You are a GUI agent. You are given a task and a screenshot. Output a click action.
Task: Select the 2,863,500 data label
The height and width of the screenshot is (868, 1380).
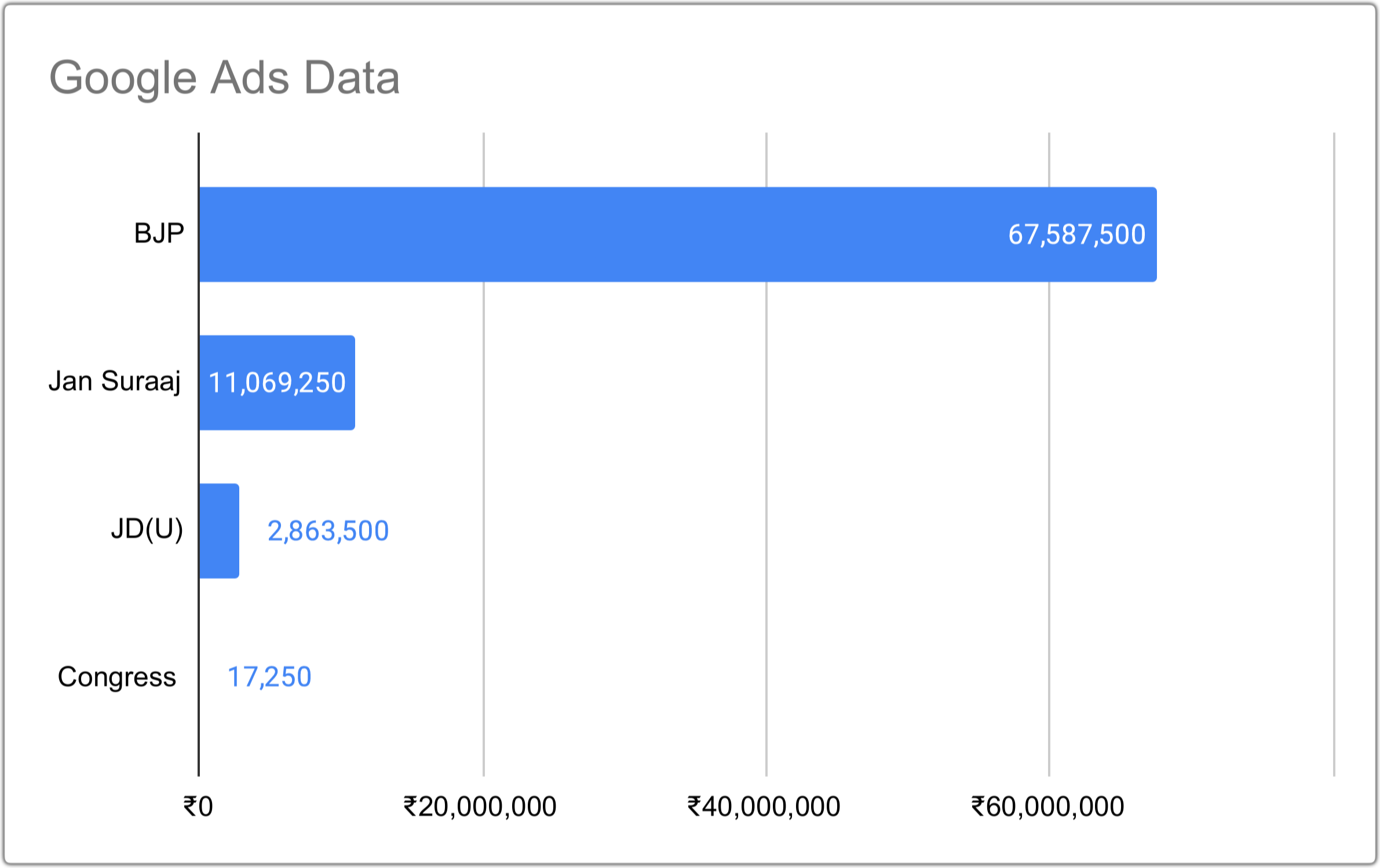tap(328, 531)
